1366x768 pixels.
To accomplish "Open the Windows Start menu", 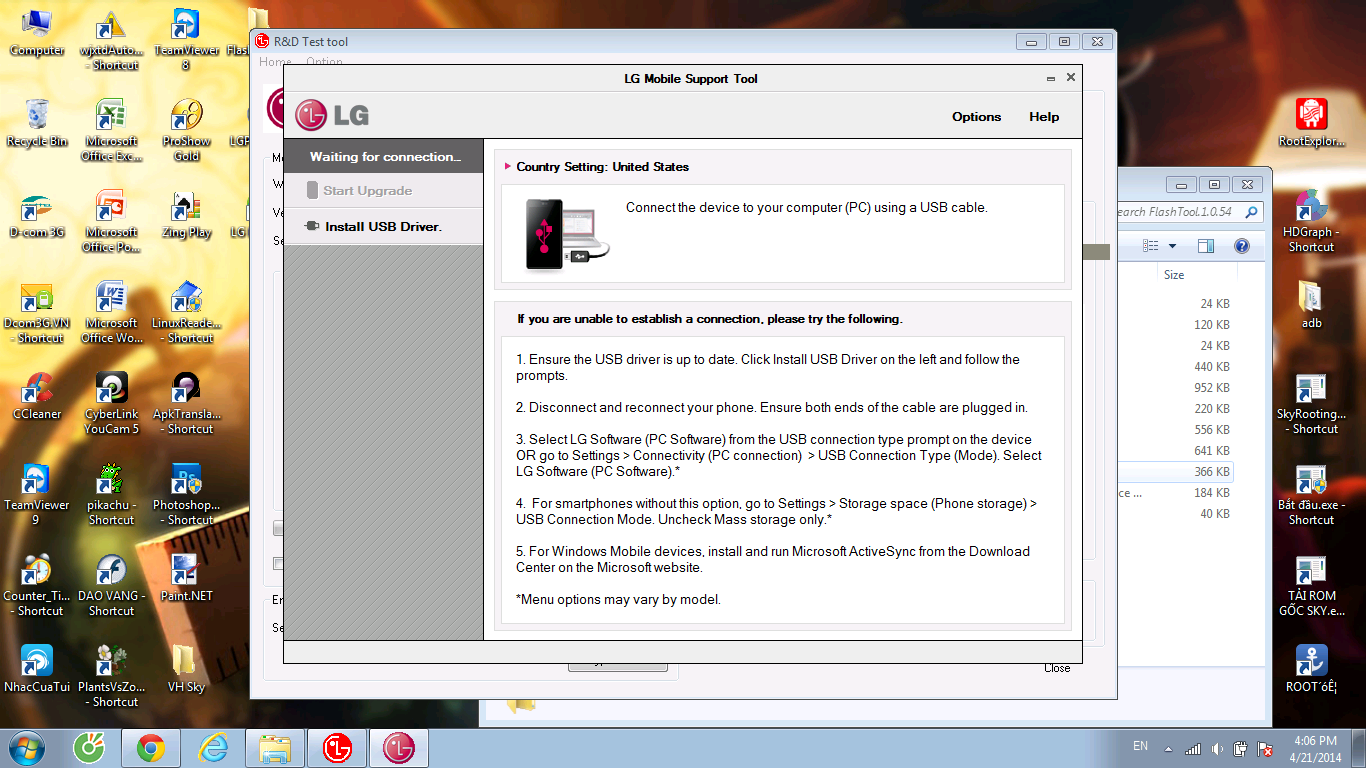I will tap(25, 747).
